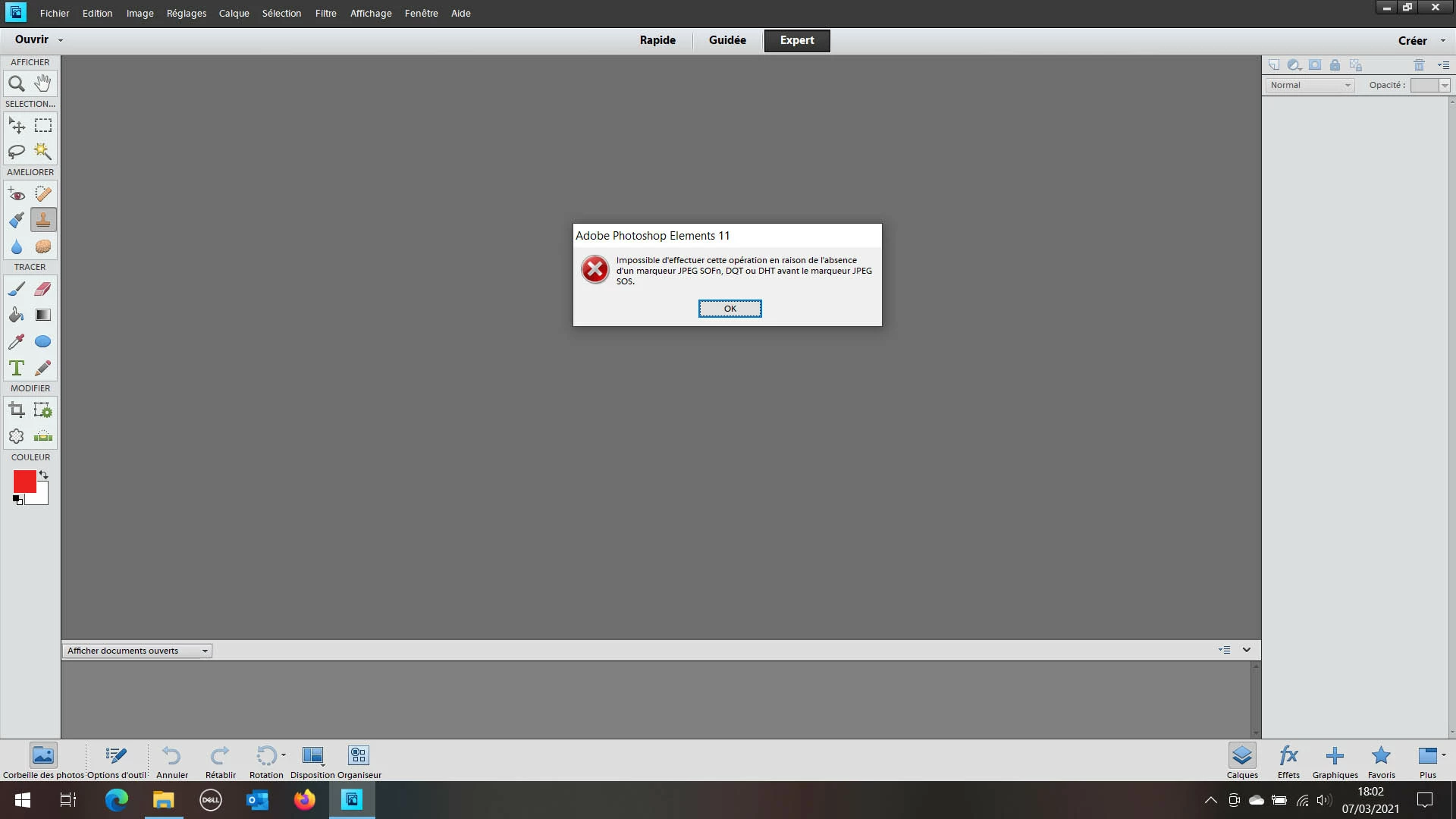Select the Horizontal Type text tool
The image size is (1456, 819).
(x=17, y=369)
